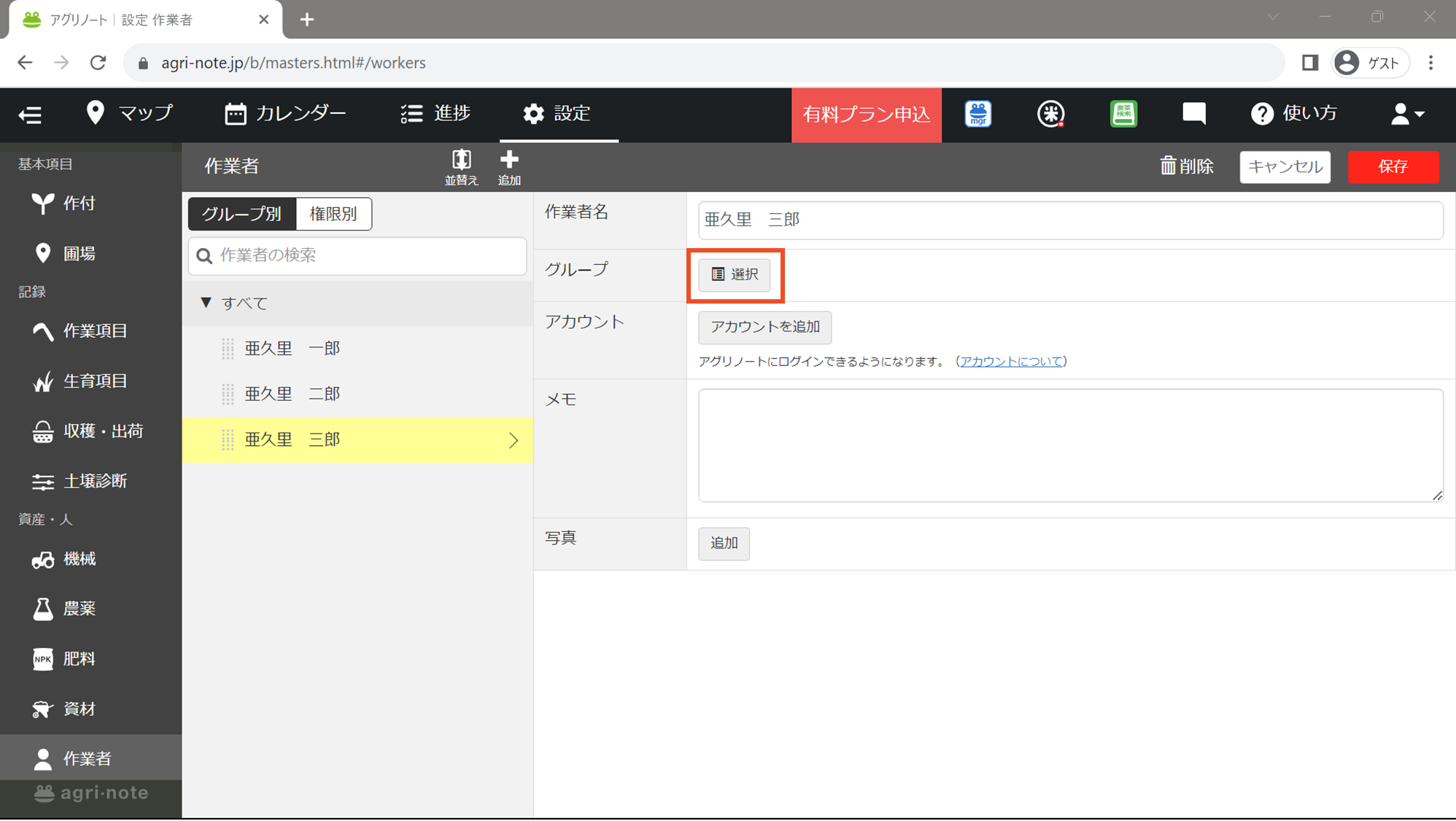Go to the カレンダー tab
This screenshot has height=821, width=1456.
coord(285,114)
